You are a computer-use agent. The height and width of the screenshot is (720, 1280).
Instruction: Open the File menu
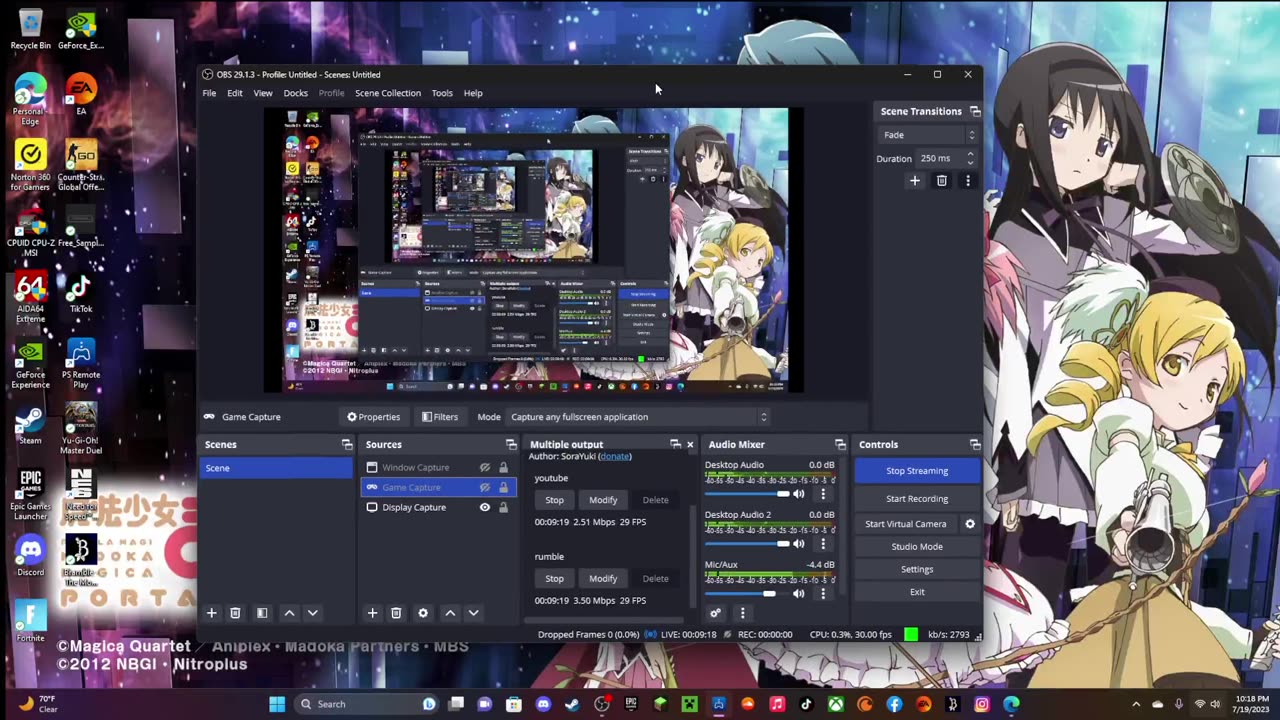coord(209,93)
